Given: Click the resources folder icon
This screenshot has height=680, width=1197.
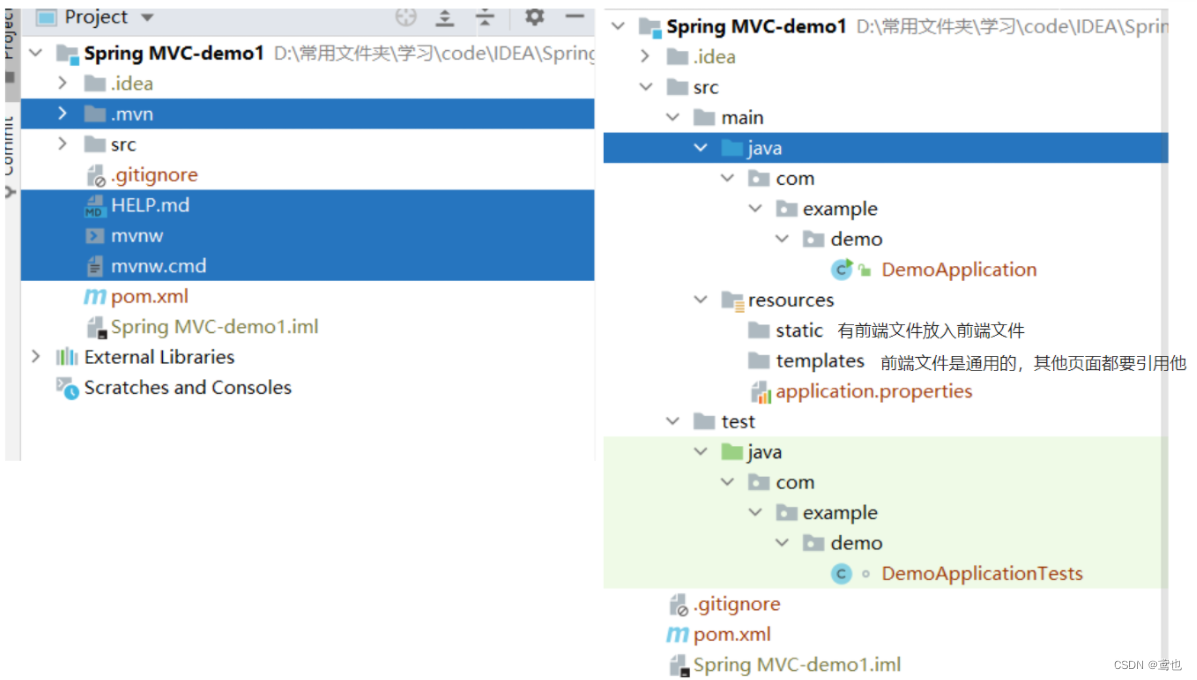Looking at the screenshot, I should (x=733, y=301).
